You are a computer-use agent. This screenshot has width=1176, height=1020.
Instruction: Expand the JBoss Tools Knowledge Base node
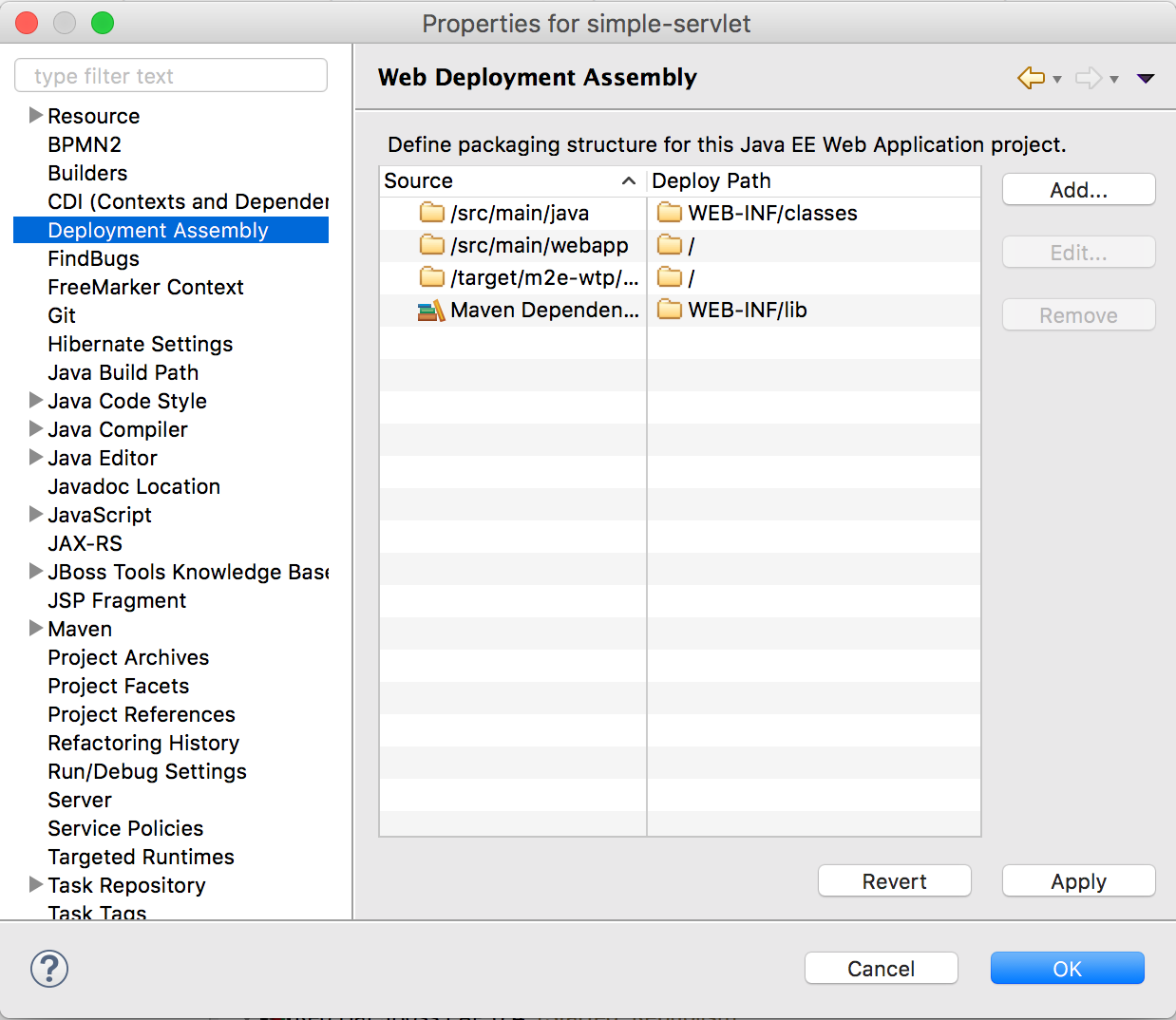(x=36, y=571)
